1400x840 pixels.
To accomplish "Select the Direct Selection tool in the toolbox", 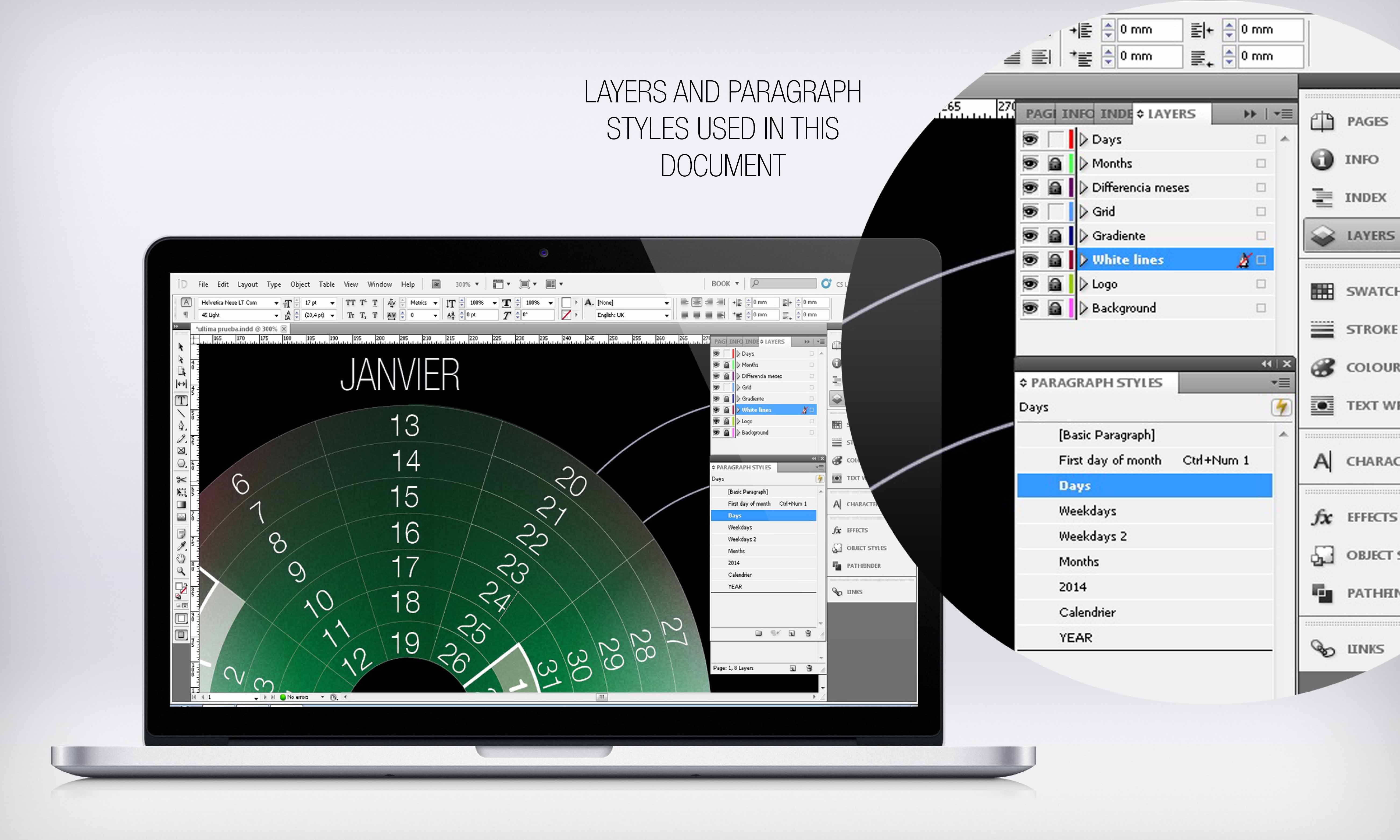I will (x=181, y=359).
